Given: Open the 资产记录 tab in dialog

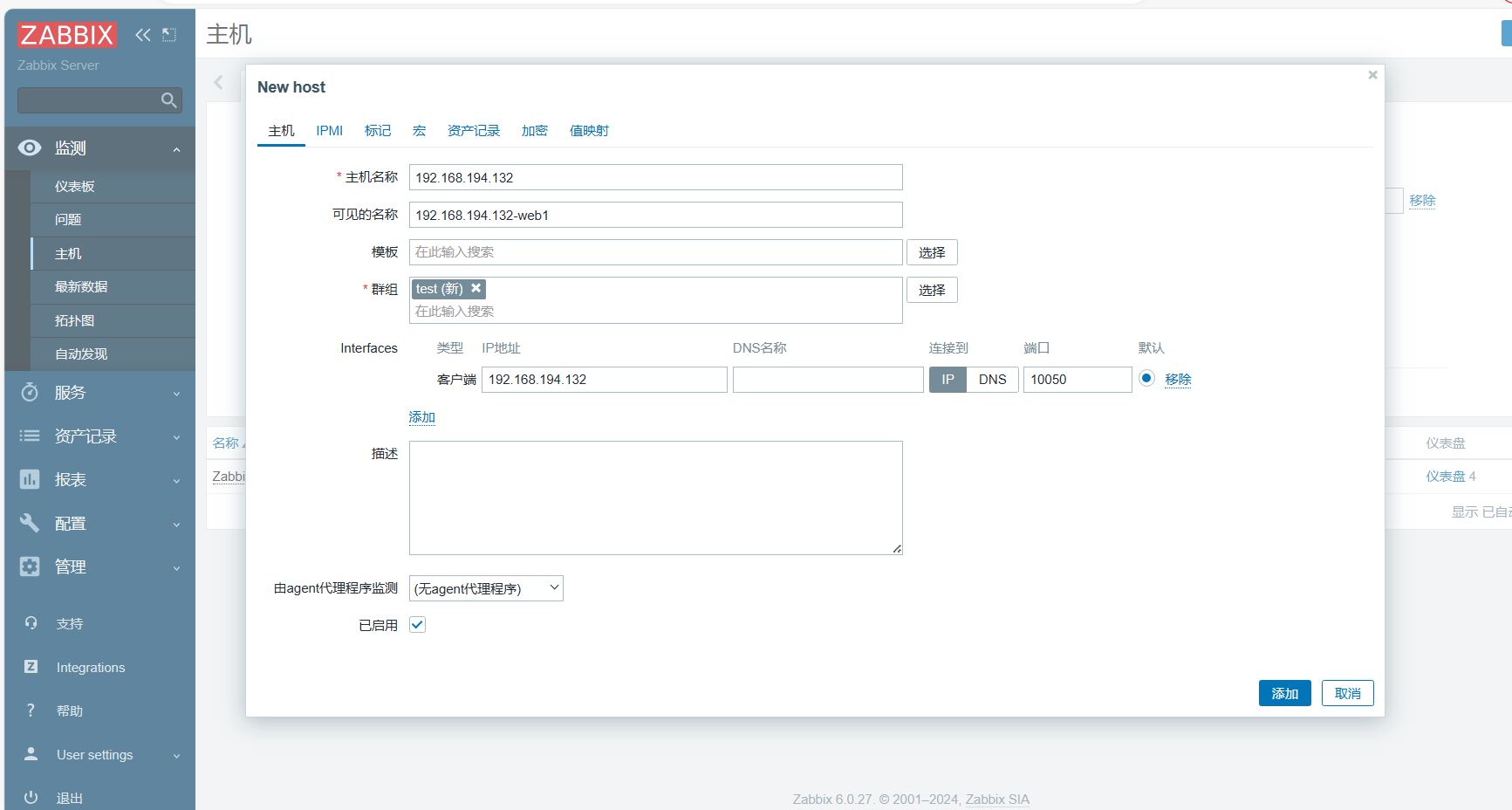Looking at the screenshot, I should [x=474, y=131].
